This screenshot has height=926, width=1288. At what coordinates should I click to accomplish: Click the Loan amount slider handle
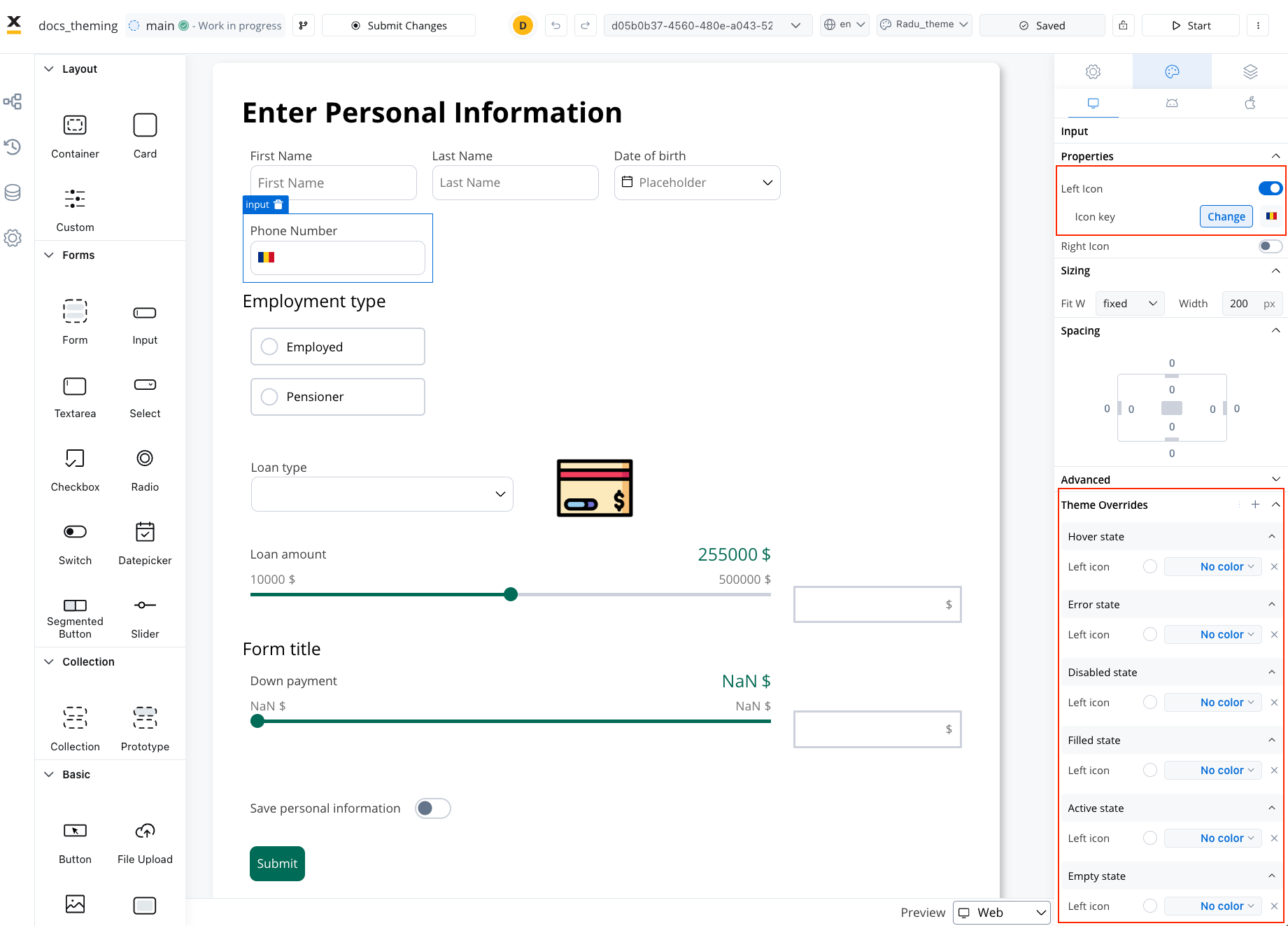click(x=511, y=594)
